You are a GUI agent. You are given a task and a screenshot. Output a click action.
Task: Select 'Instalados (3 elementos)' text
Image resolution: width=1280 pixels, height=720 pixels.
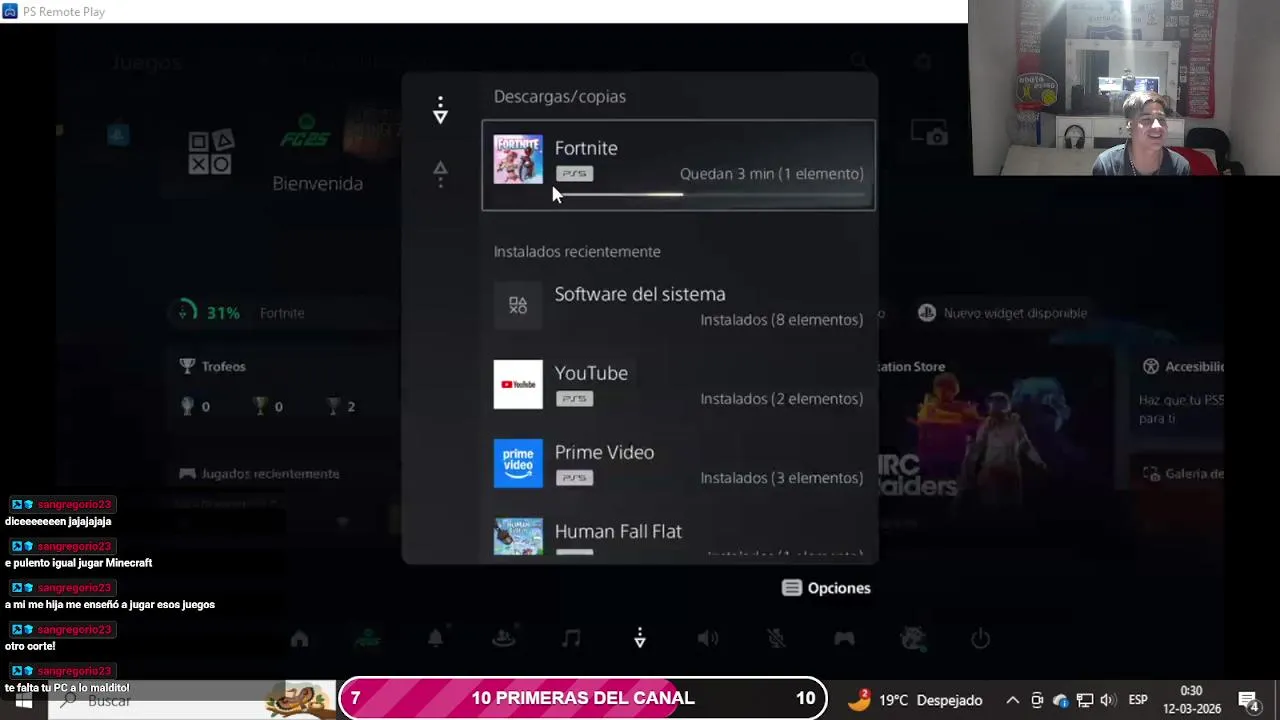pos(781,478)
